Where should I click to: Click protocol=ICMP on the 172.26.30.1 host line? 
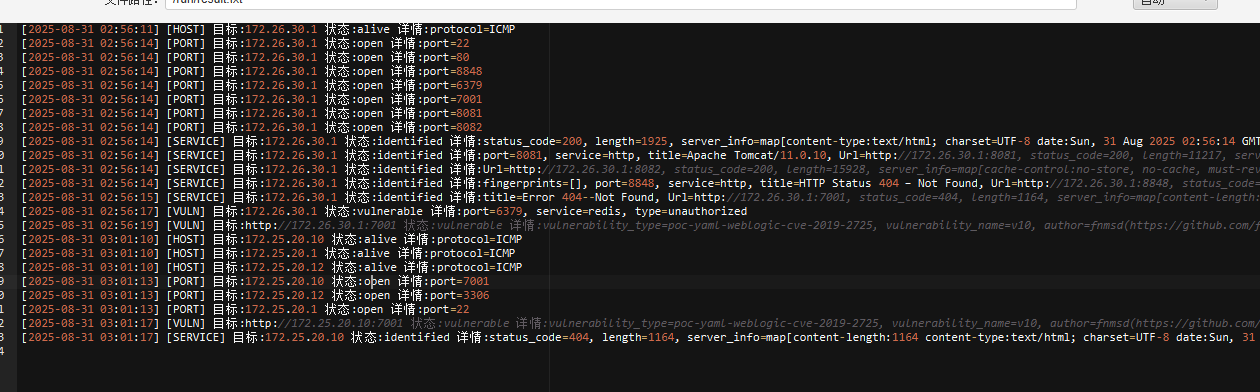[472, 29]
